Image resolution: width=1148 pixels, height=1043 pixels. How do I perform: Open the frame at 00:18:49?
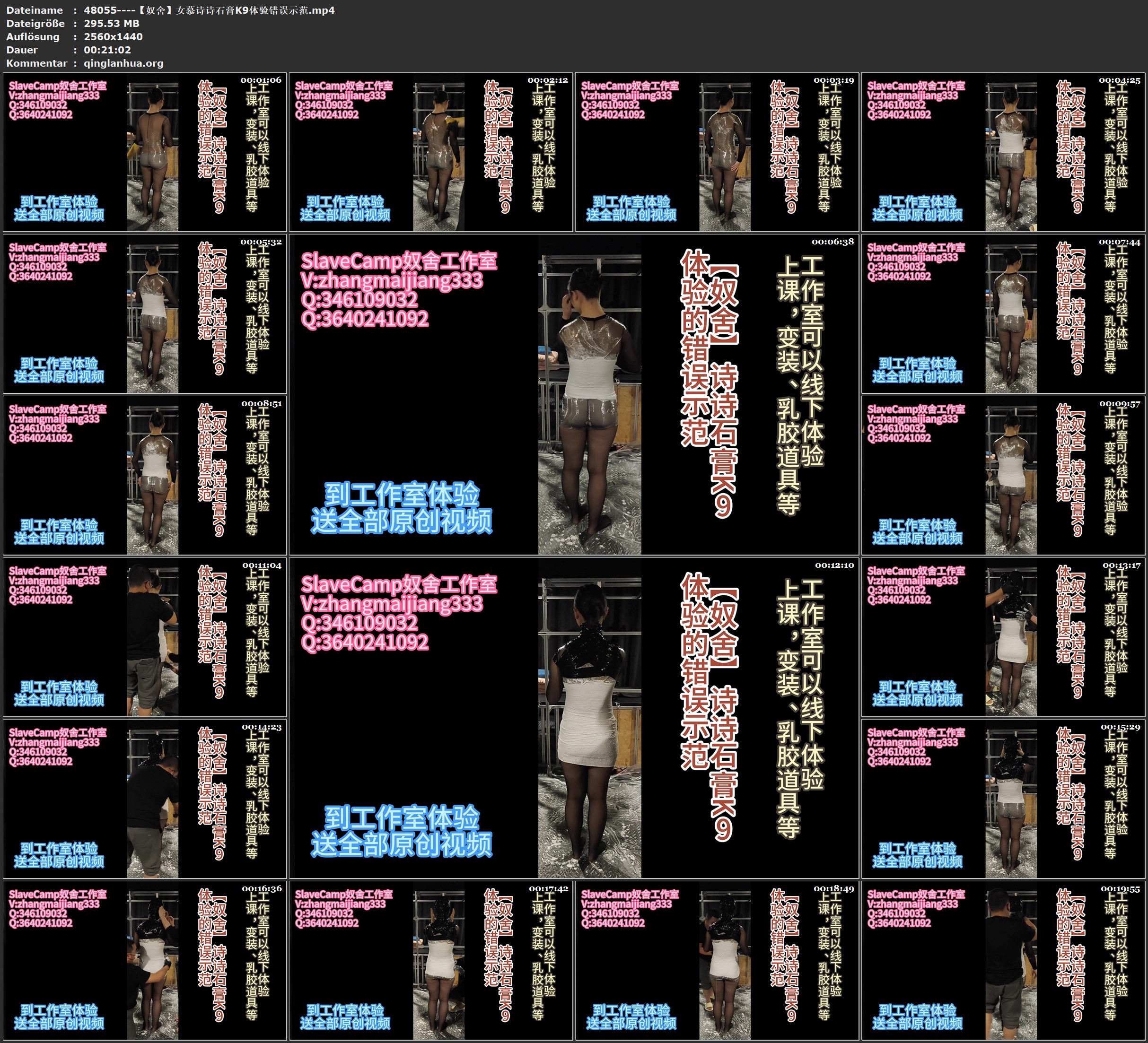pyautogui.click(x=717, y=960)
